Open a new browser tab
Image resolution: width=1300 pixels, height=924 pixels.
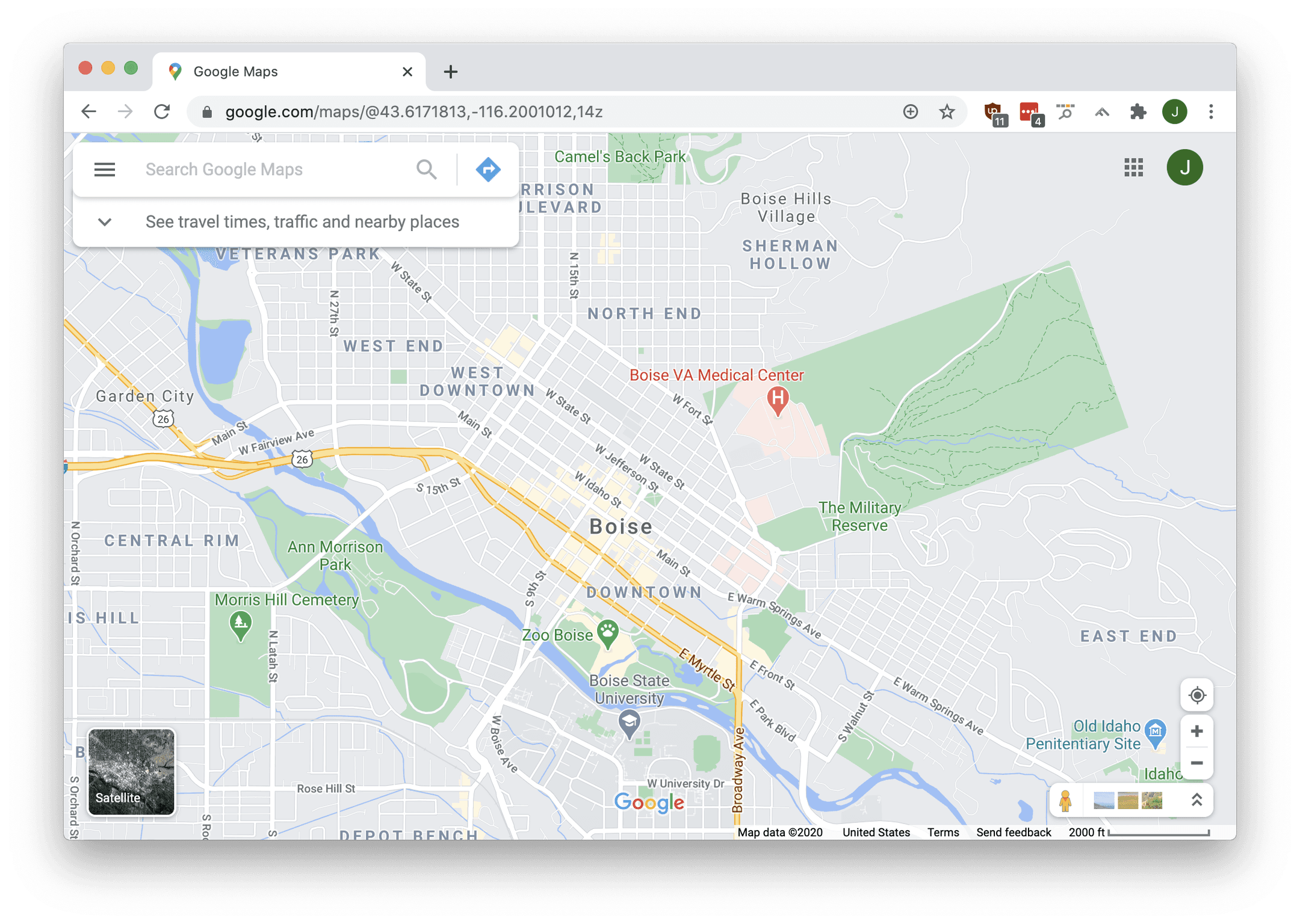point(451,72)
